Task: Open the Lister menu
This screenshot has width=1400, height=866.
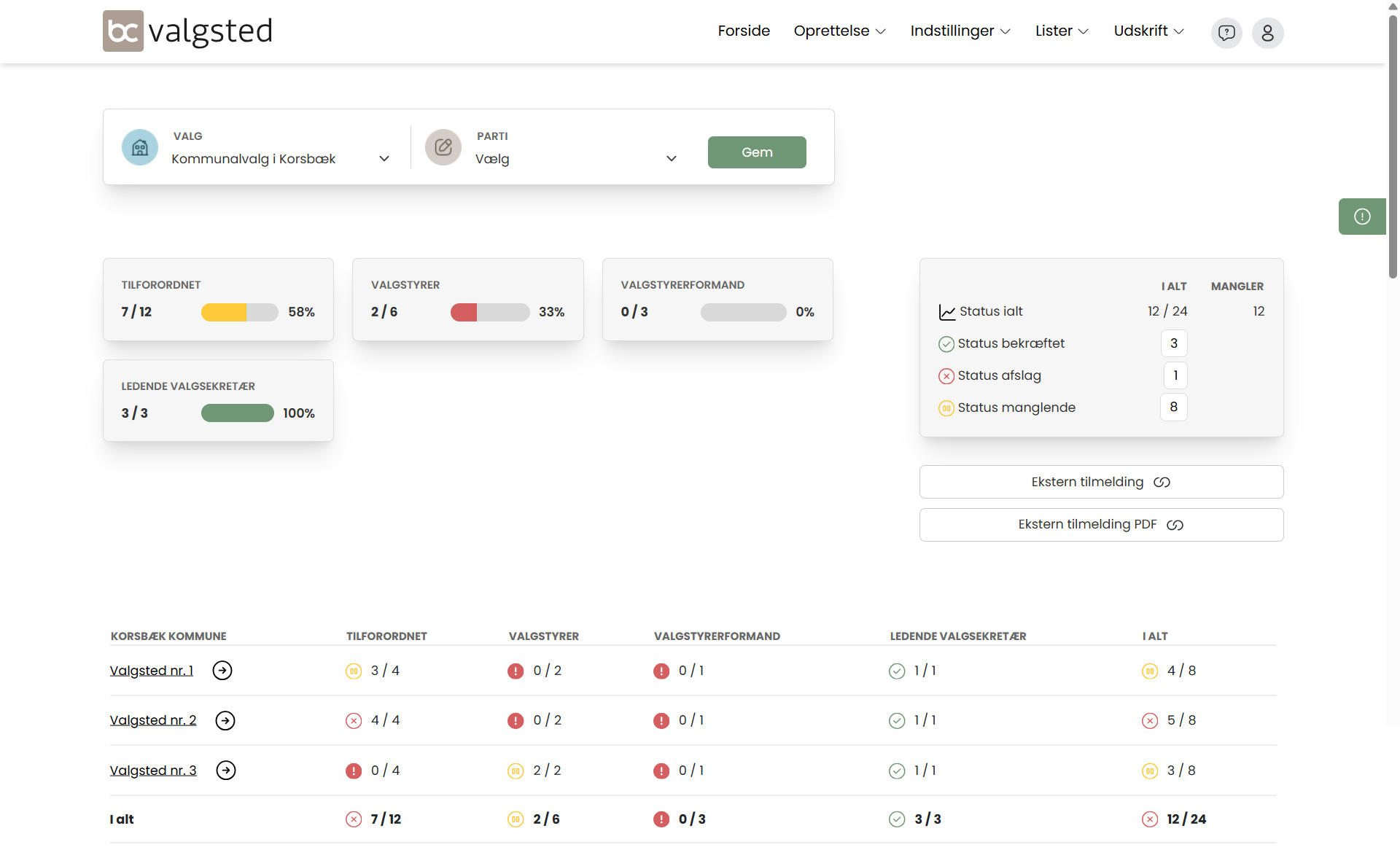Action: [x=1061, y=31]
